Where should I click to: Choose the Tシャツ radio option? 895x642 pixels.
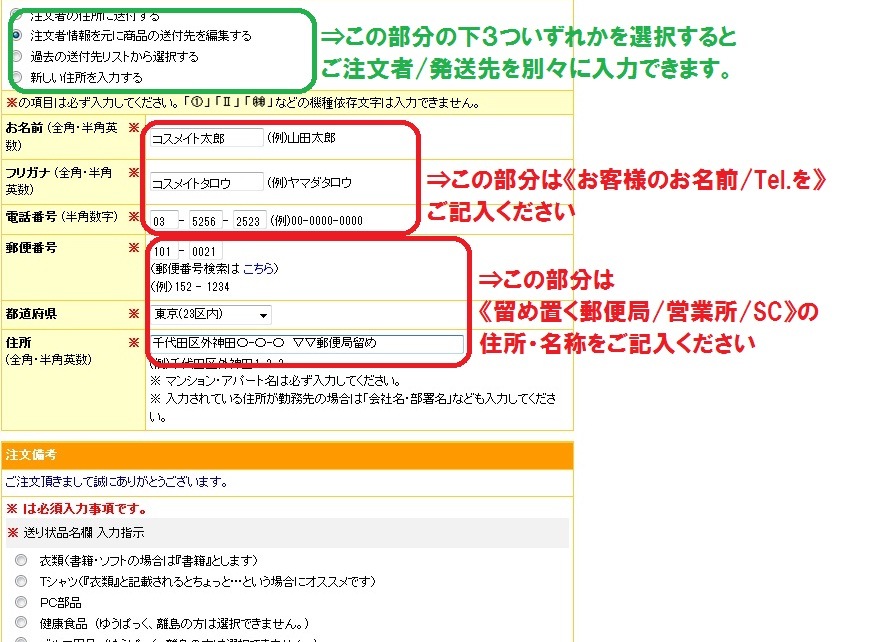coord(21,581)
